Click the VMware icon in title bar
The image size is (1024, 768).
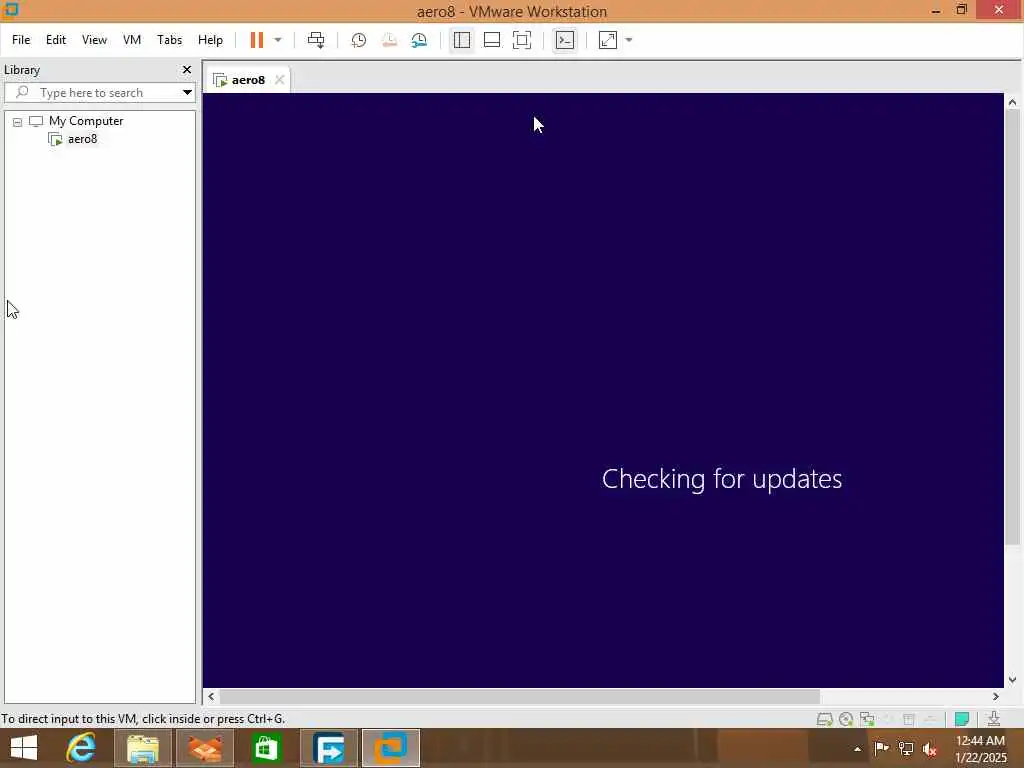click(x=10, y=9)
